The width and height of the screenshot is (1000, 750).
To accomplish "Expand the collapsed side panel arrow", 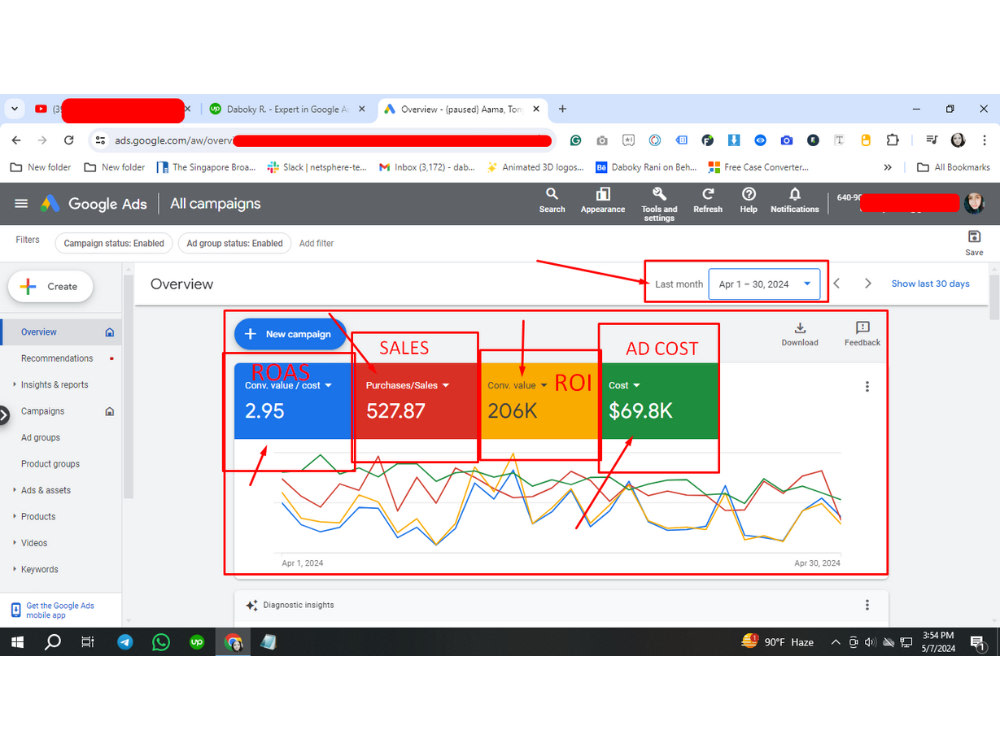I will pyautogui.click(x=4, y=415).
